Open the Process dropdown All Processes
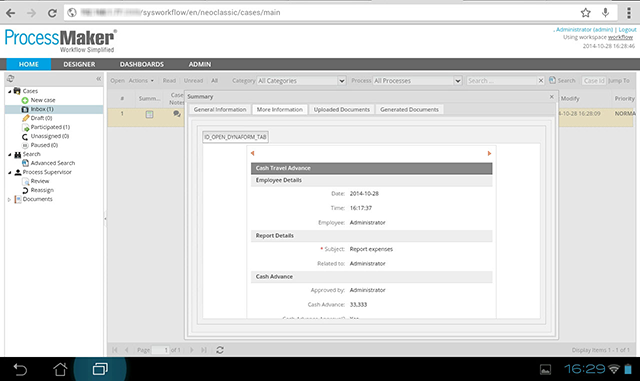This screenshot has height=381, width=640. coord(418,81)
